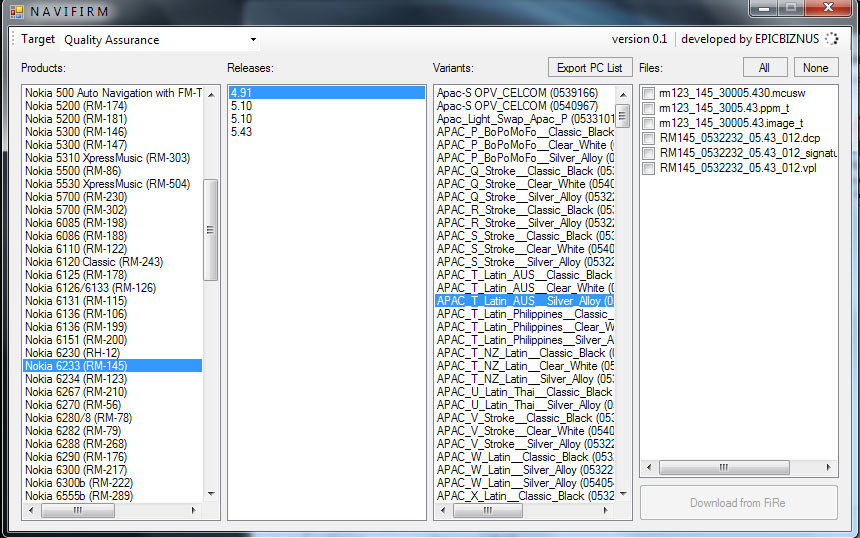The height and width of the screenshot is (538, 860).
Task: Select APAC_T_Latin_AUS__Silver_Alloy variant
Action: [x=525, y=301]
